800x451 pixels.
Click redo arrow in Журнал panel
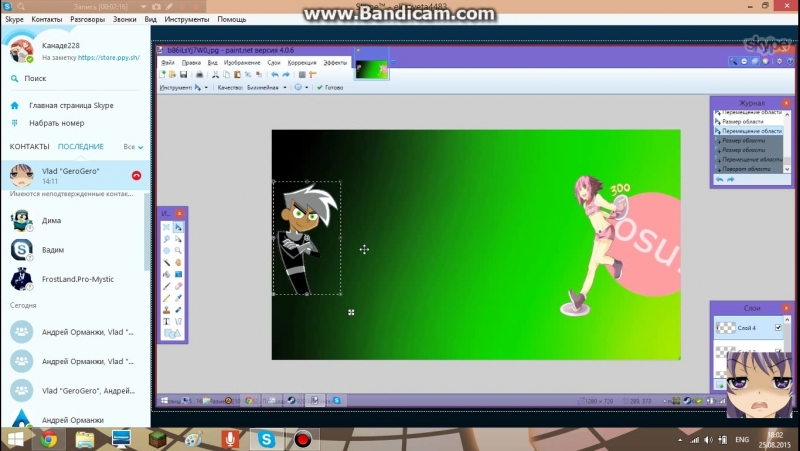(x=731, y=180)
